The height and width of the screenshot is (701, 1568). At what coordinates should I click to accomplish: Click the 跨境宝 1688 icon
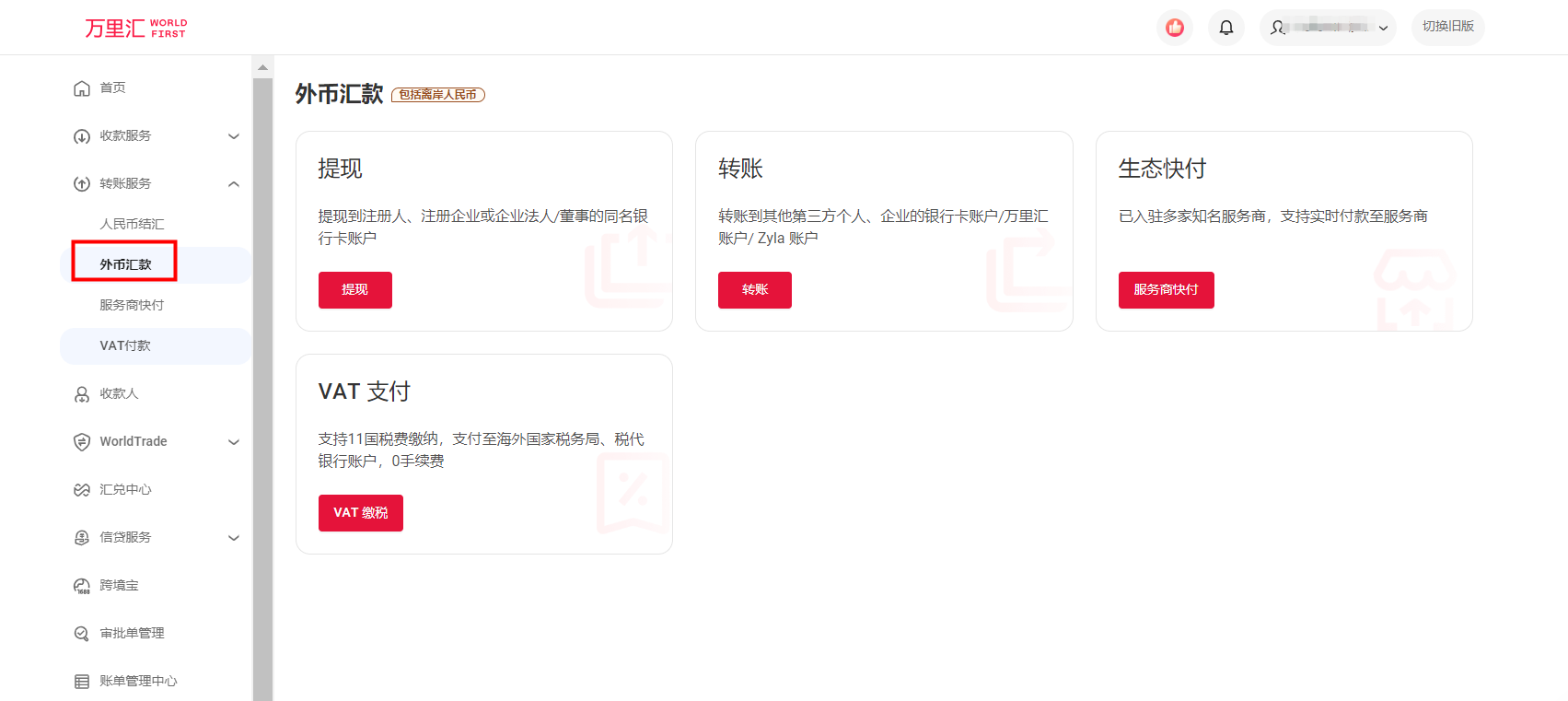click(x=82, y=586)
